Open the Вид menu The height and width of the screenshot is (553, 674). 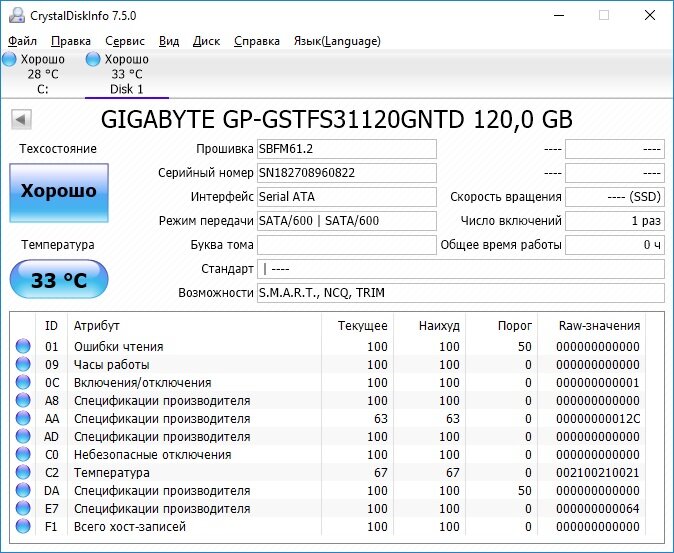coord(169,41)
